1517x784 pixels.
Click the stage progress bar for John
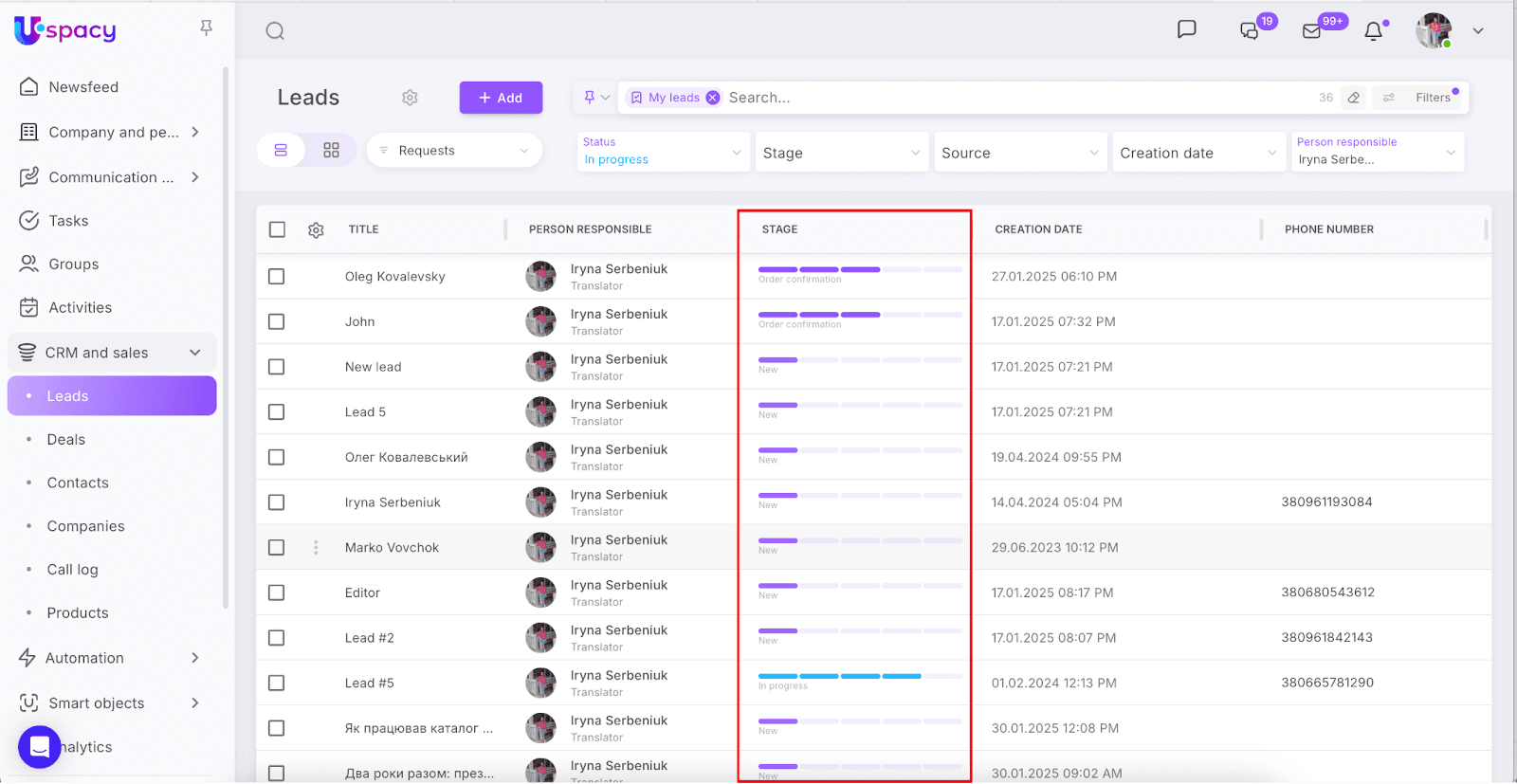[859, 315]
